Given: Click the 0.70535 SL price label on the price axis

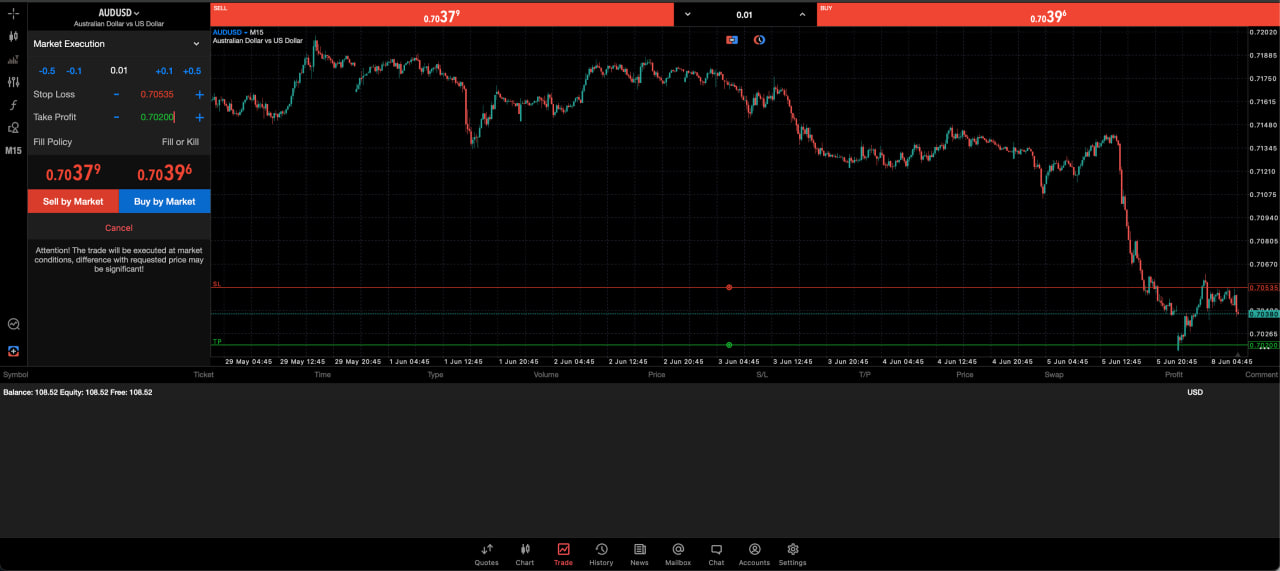Looking at the screenshot, I should [x=1263, y=287].
